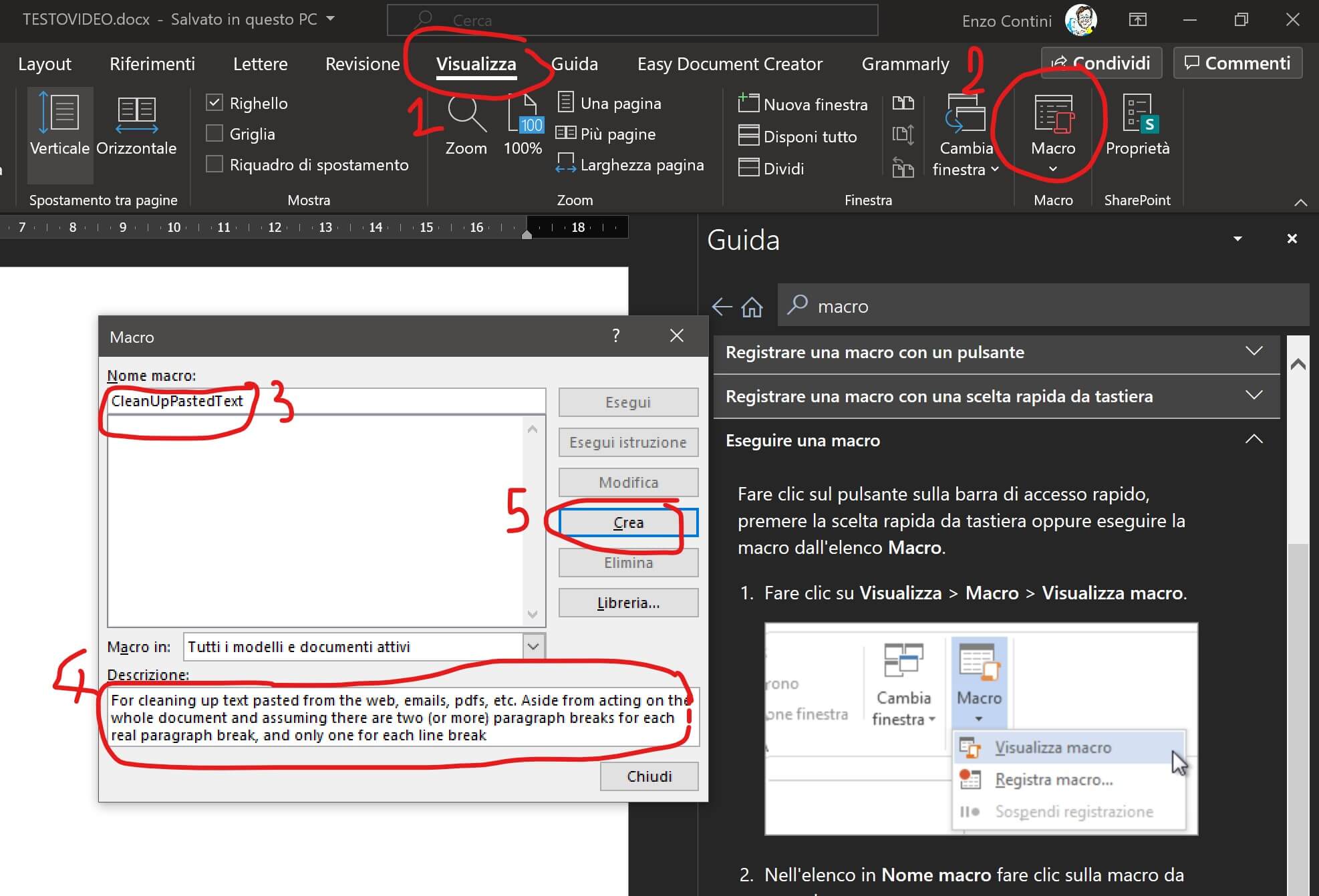Open the Riferimenti ribbon tab
The width and height of the screenshot is (1319, 896).
coord(152,64)
